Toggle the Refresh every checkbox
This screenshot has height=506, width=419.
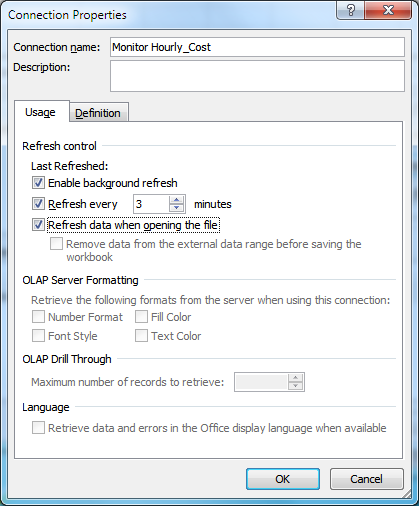click(38, 204)
